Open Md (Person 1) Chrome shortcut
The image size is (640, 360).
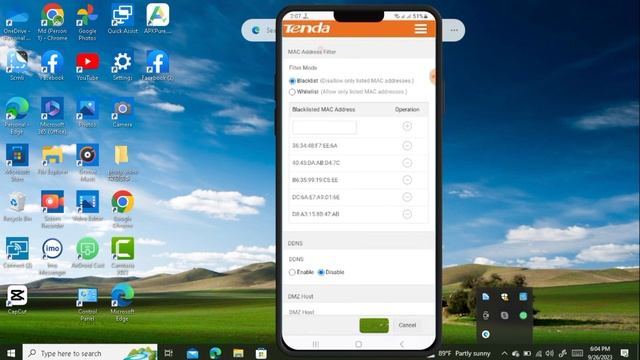(x=52, y=21)
